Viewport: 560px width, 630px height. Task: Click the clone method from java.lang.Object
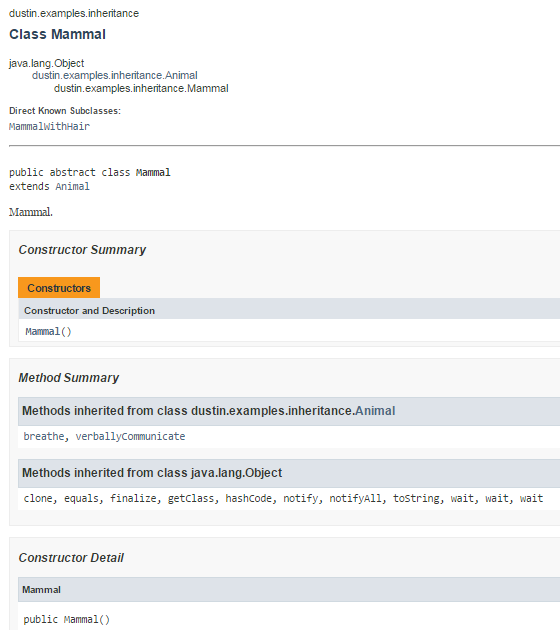pos(38,499)
